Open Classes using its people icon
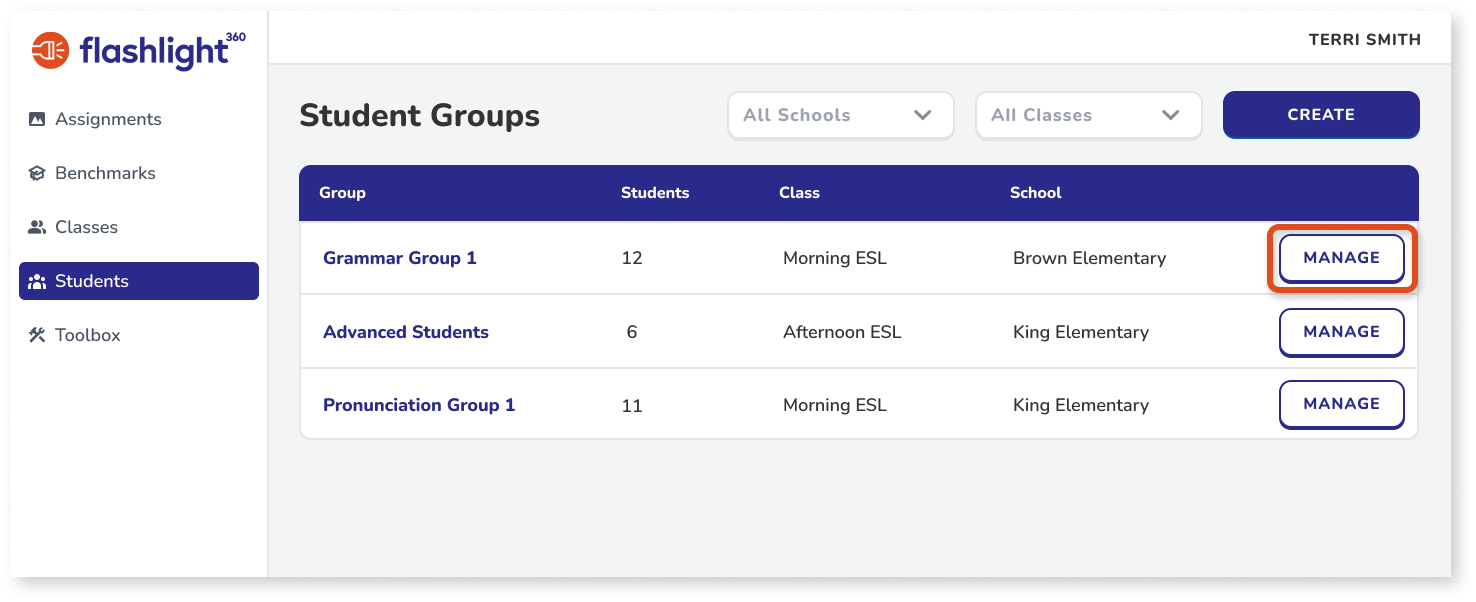Image resolution: width=1476 pixels, height=602 pixels. [37, 226]
